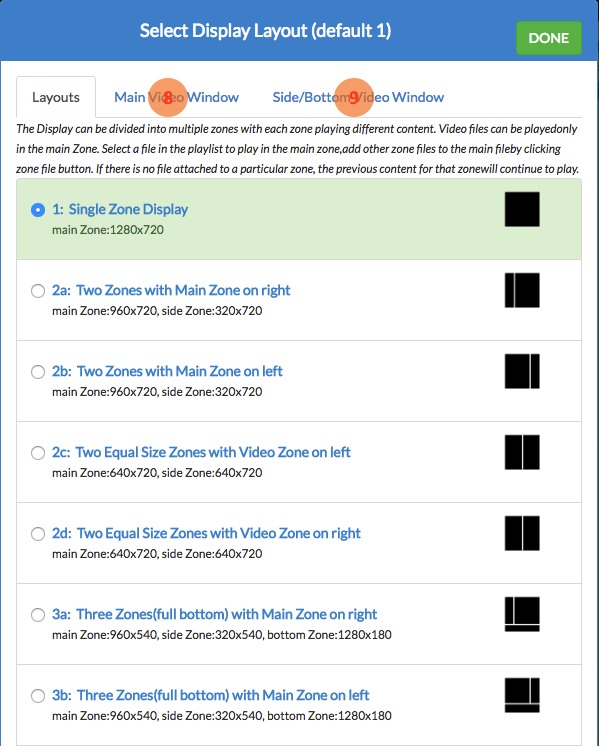The image size is (599, 746).
Task: Choose the 2d layout radio button
Action: [38, 534]
